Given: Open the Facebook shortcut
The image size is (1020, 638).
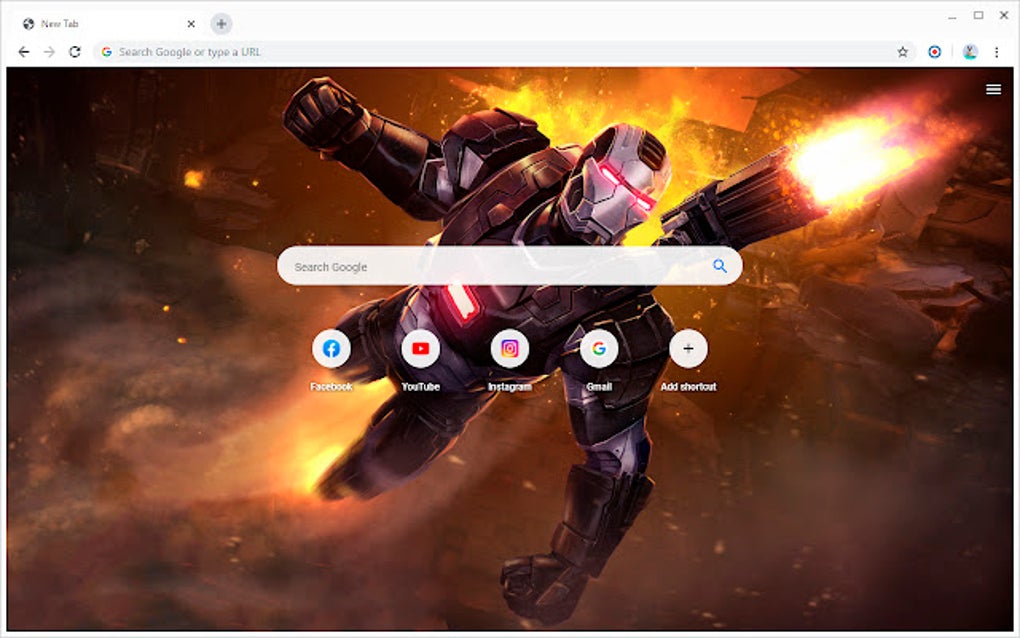Looking at the screenshot, I should pos(332,348).
